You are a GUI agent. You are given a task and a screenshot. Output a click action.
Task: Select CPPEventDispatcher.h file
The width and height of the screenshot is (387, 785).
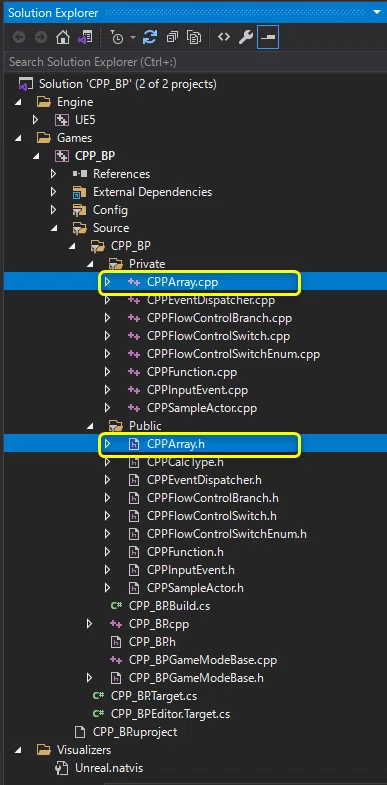tap(204, 481)
